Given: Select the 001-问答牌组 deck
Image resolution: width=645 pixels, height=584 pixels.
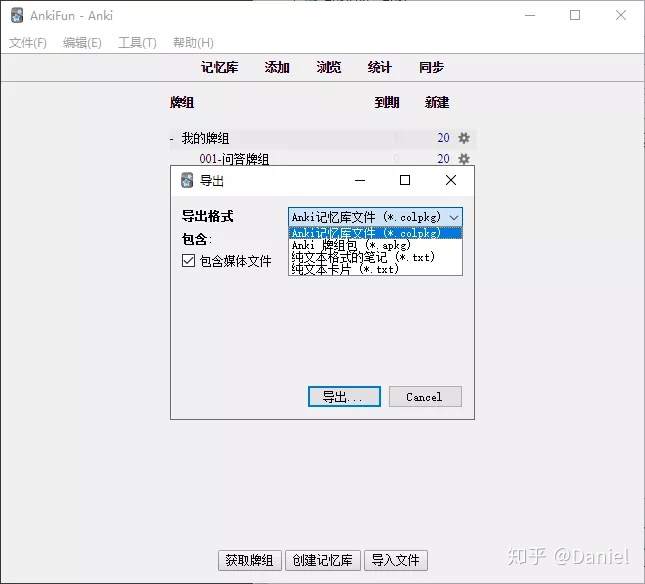Looking at the screenshot, I should click(234, 159).
